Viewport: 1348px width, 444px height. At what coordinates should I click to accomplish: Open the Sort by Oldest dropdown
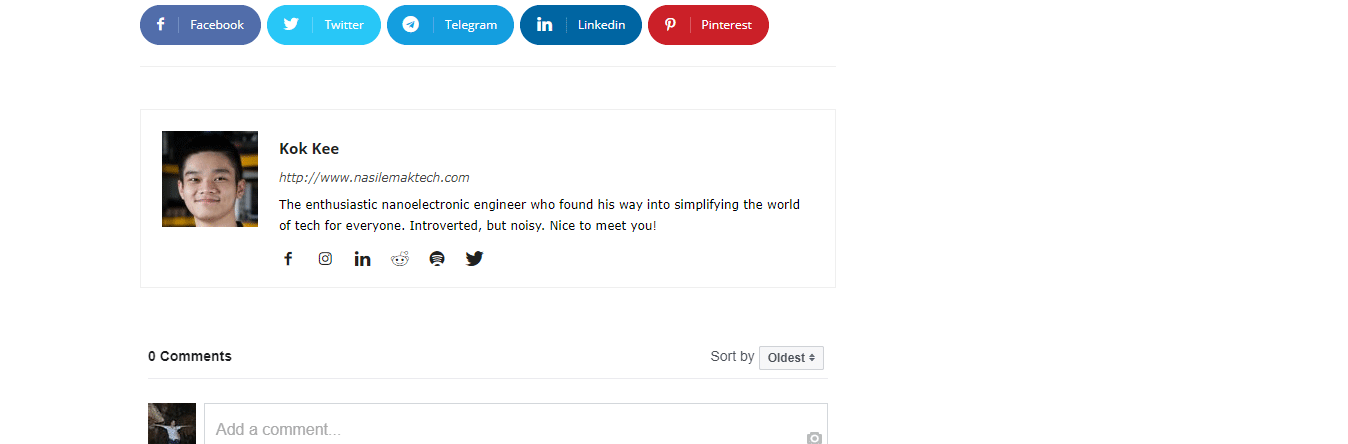coord(791,358)
